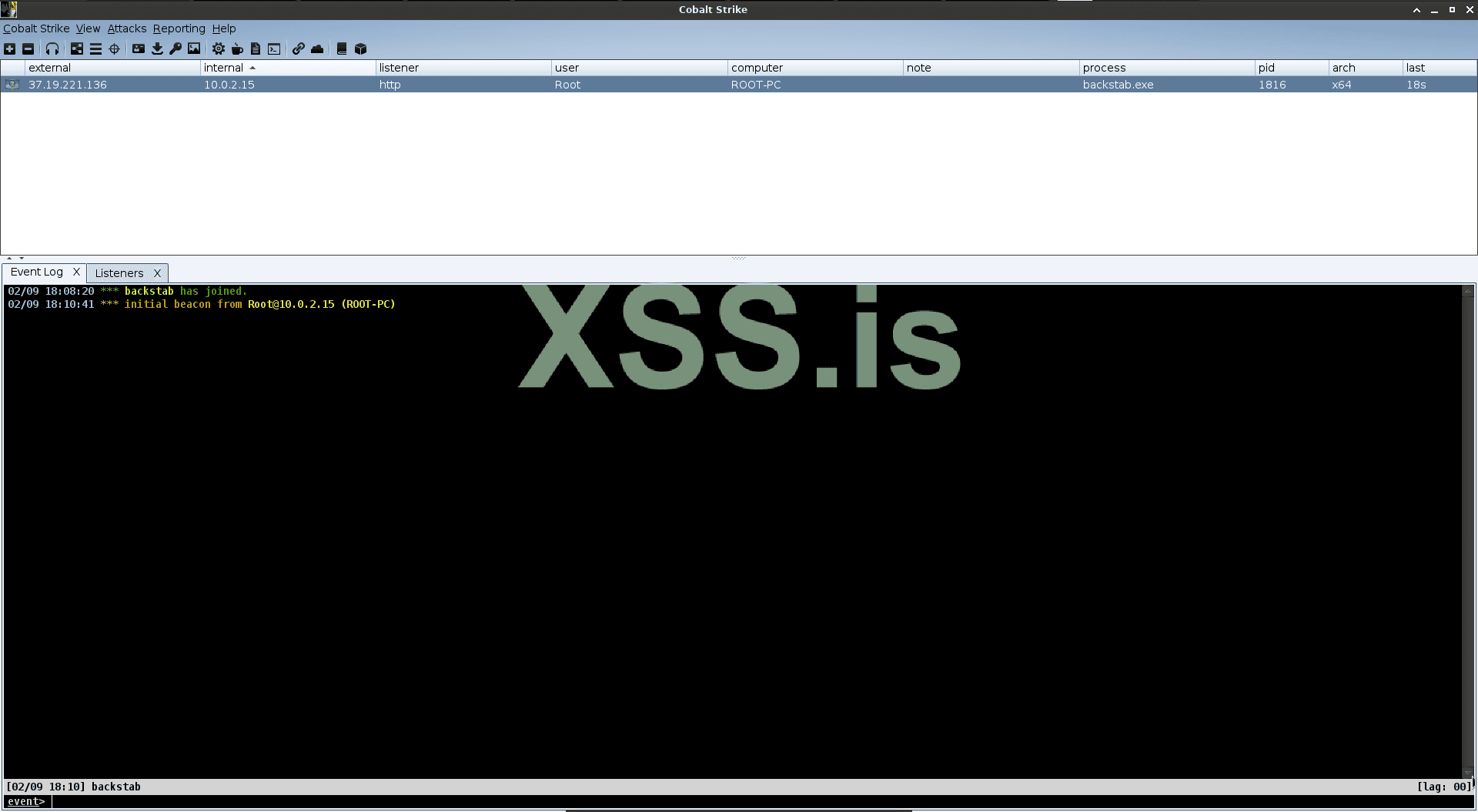Click the Disconnect minus icon
The width and height of the screenshot is (1478, 812).
click(x=29, y=48)
